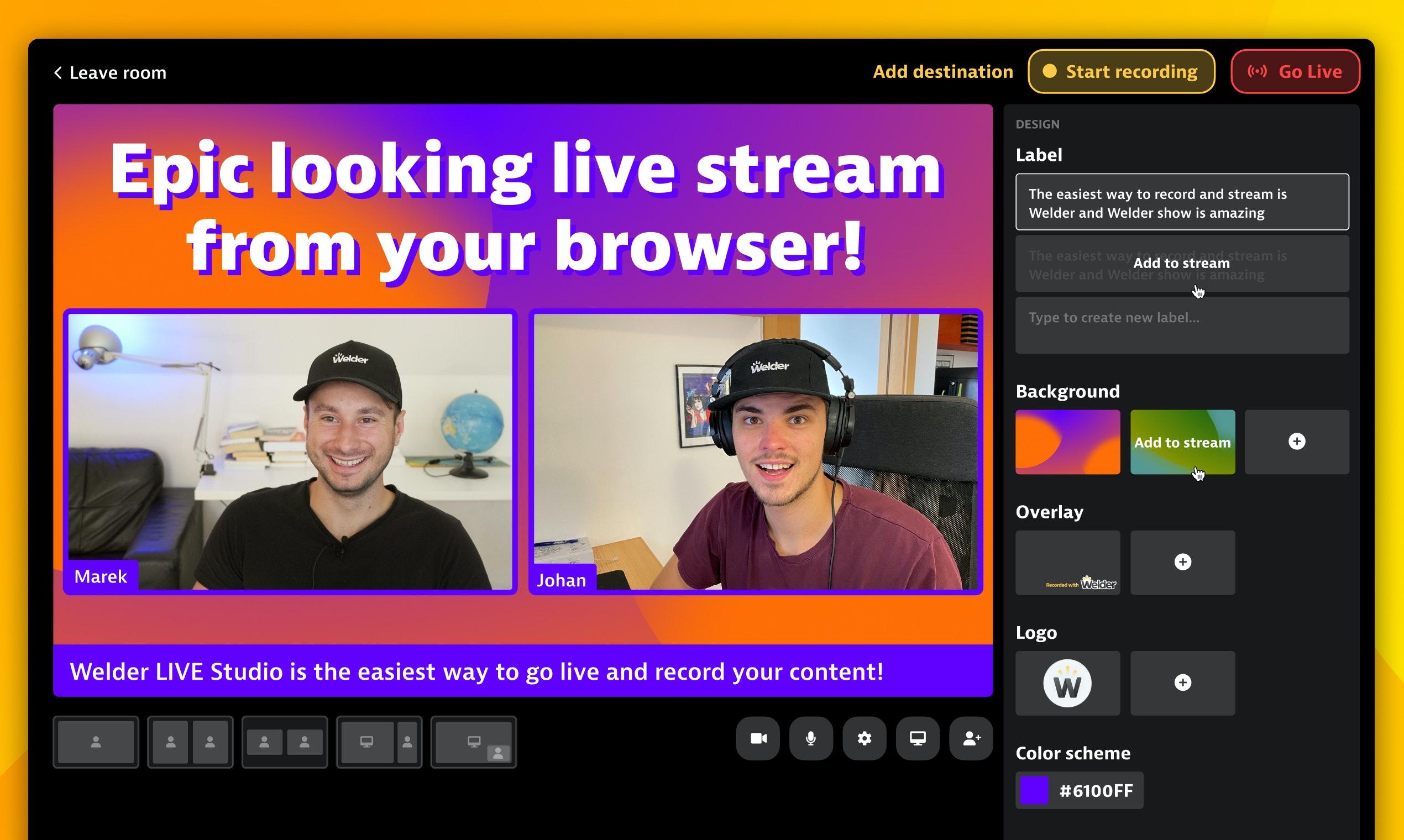Select the orange-purple background

1068,442
